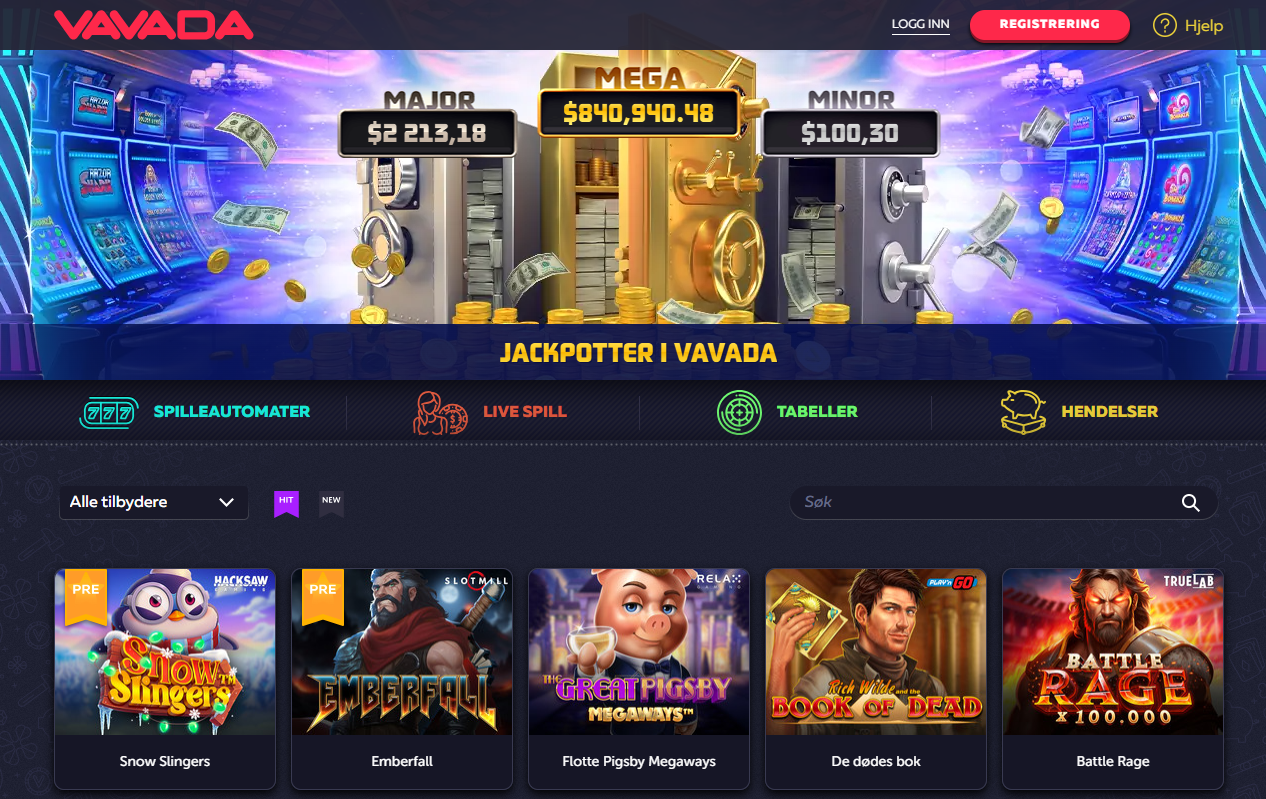Open the Snow Slingers game thumbnail
The image size is (1266, 799).
click(165, 652)
